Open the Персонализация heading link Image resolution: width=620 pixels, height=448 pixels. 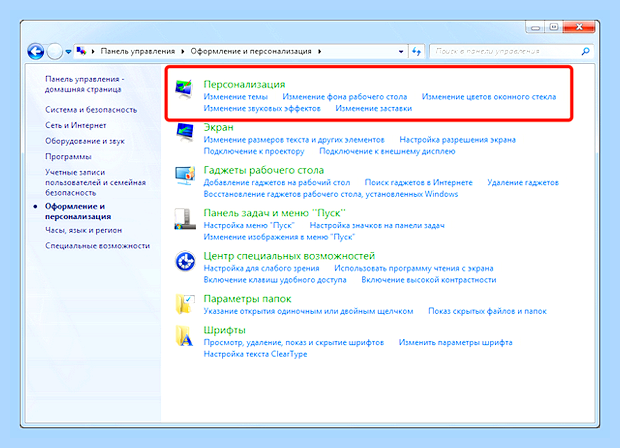click(244, 84)
